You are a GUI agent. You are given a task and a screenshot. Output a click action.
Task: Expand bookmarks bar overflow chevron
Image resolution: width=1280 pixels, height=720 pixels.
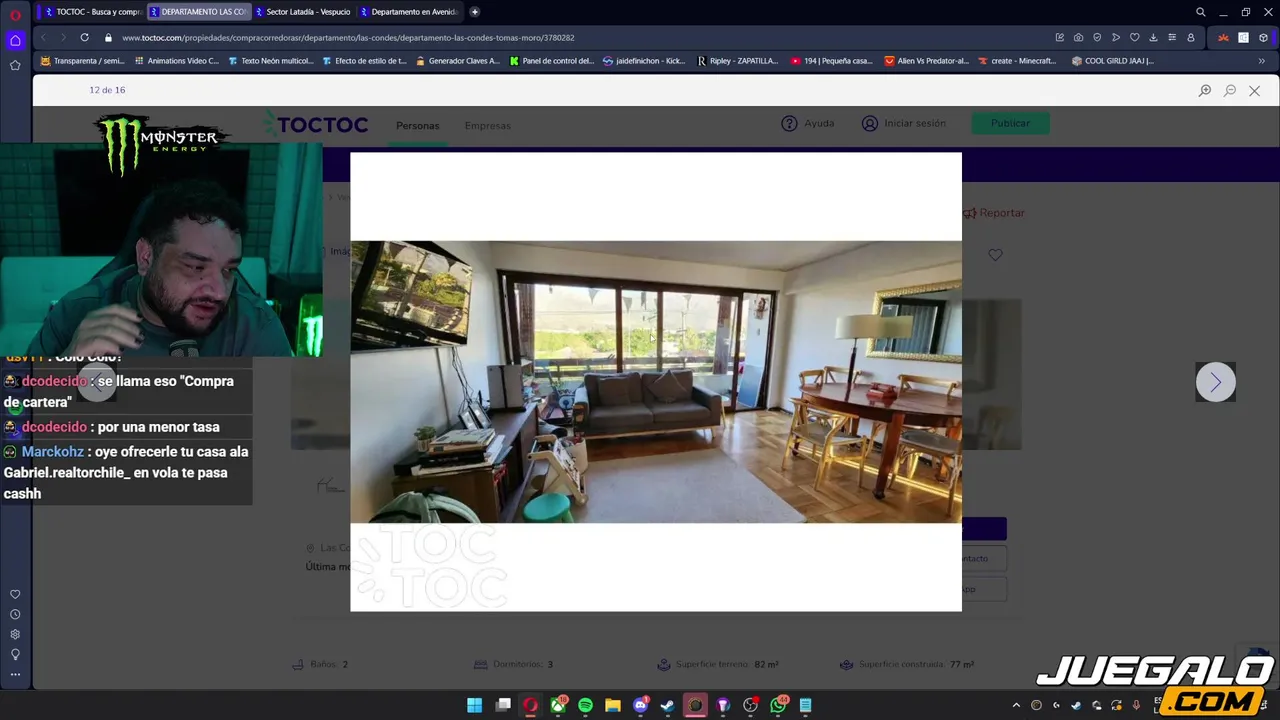tap(1261, 61)
